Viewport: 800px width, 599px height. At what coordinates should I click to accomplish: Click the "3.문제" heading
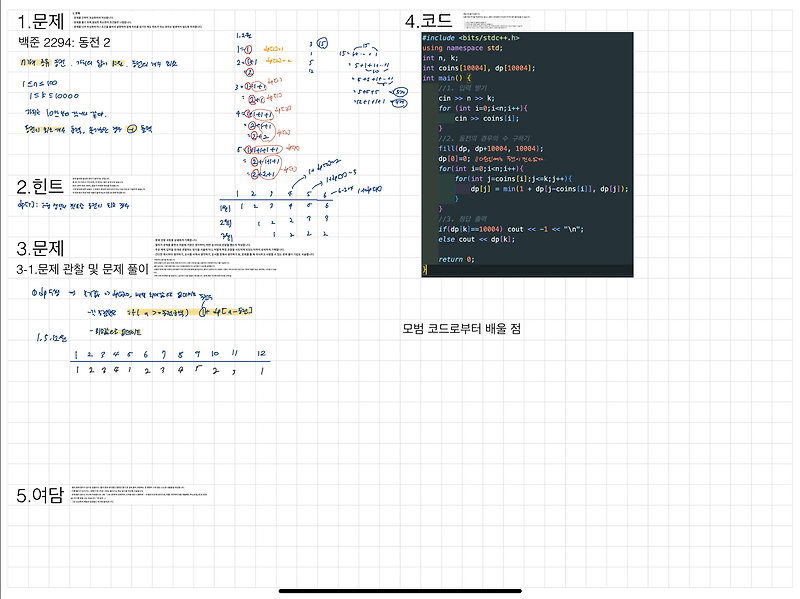40,248
